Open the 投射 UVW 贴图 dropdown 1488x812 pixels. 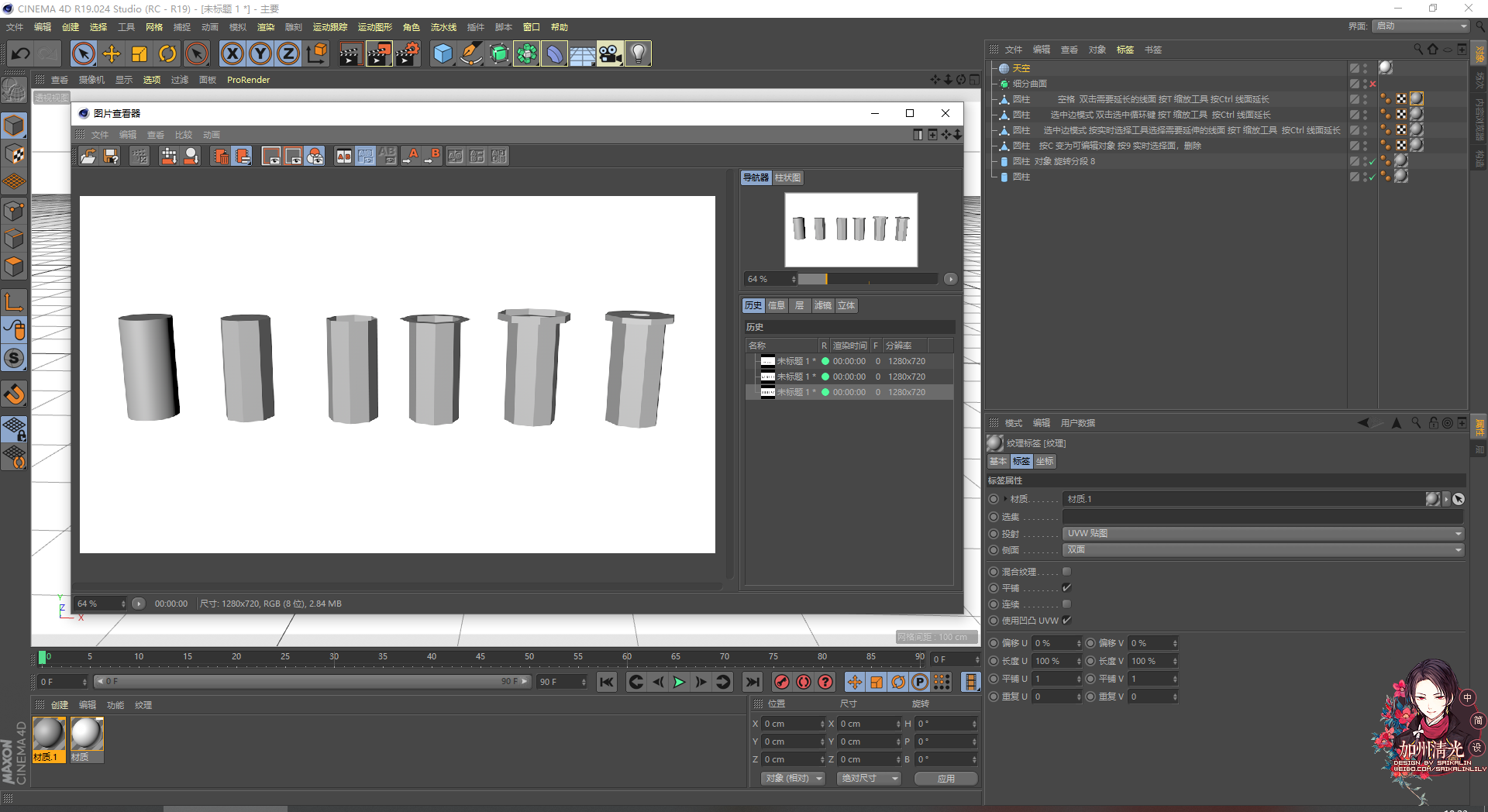[1262, 534]
